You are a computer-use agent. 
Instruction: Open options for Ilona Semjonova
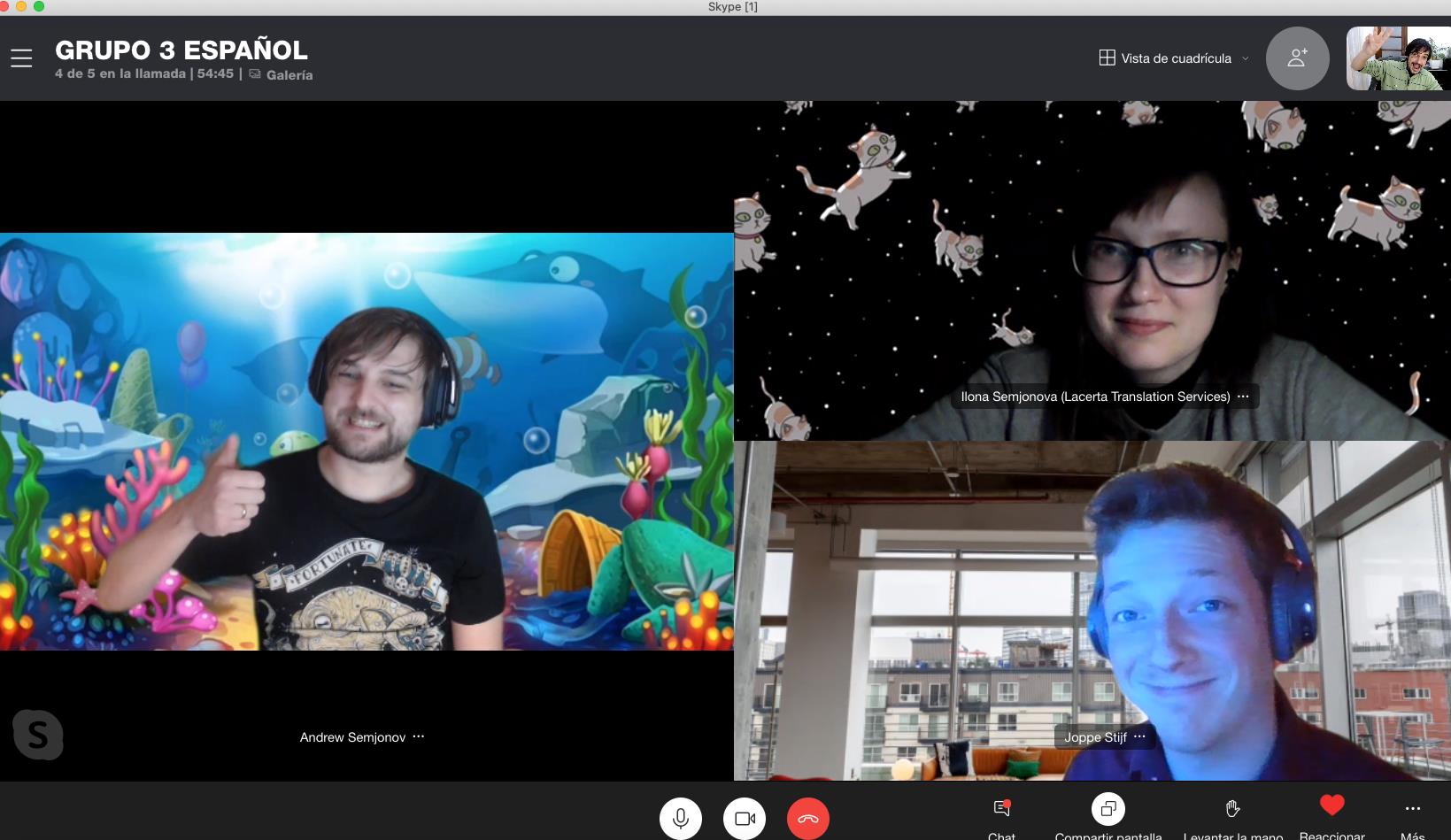coord(1243,397)
